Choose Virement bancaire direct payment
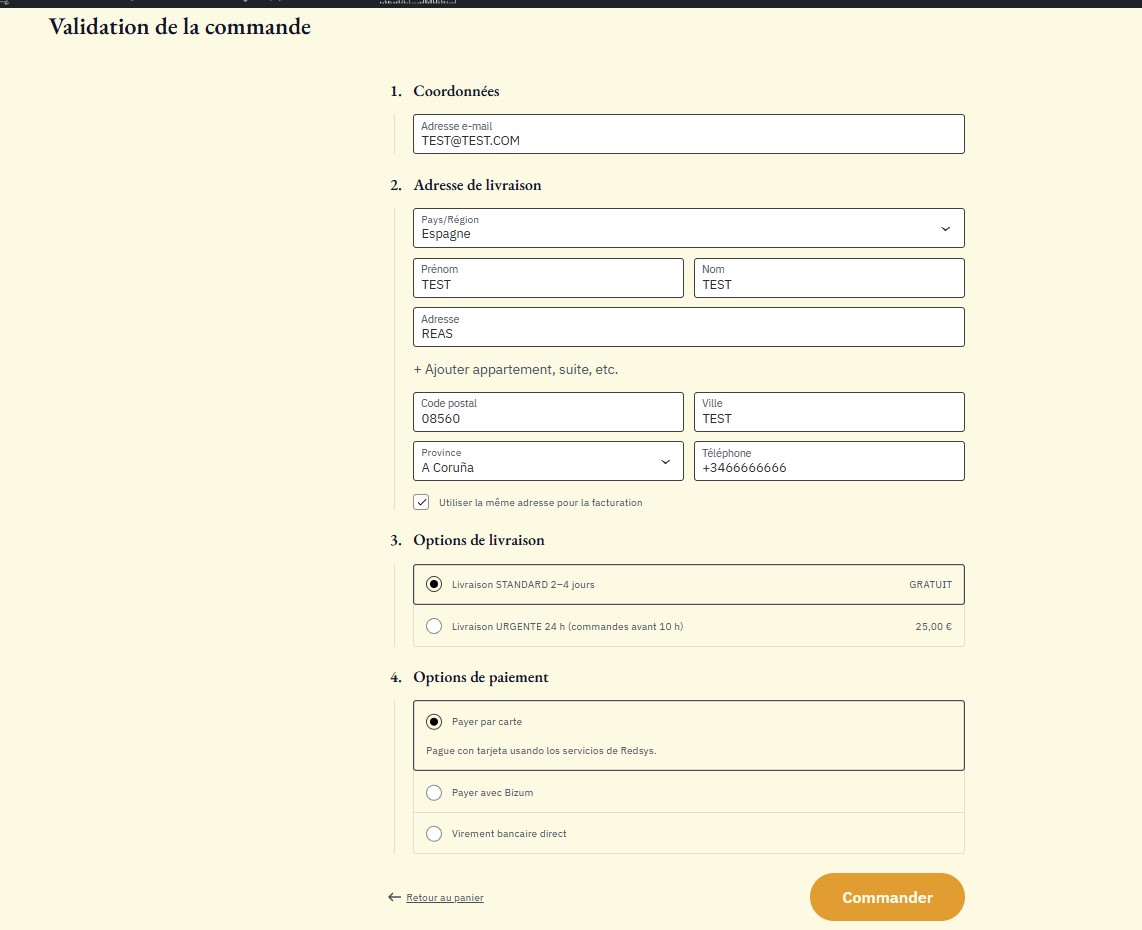This screenshot has height=930, width=1142. (434, 834)
